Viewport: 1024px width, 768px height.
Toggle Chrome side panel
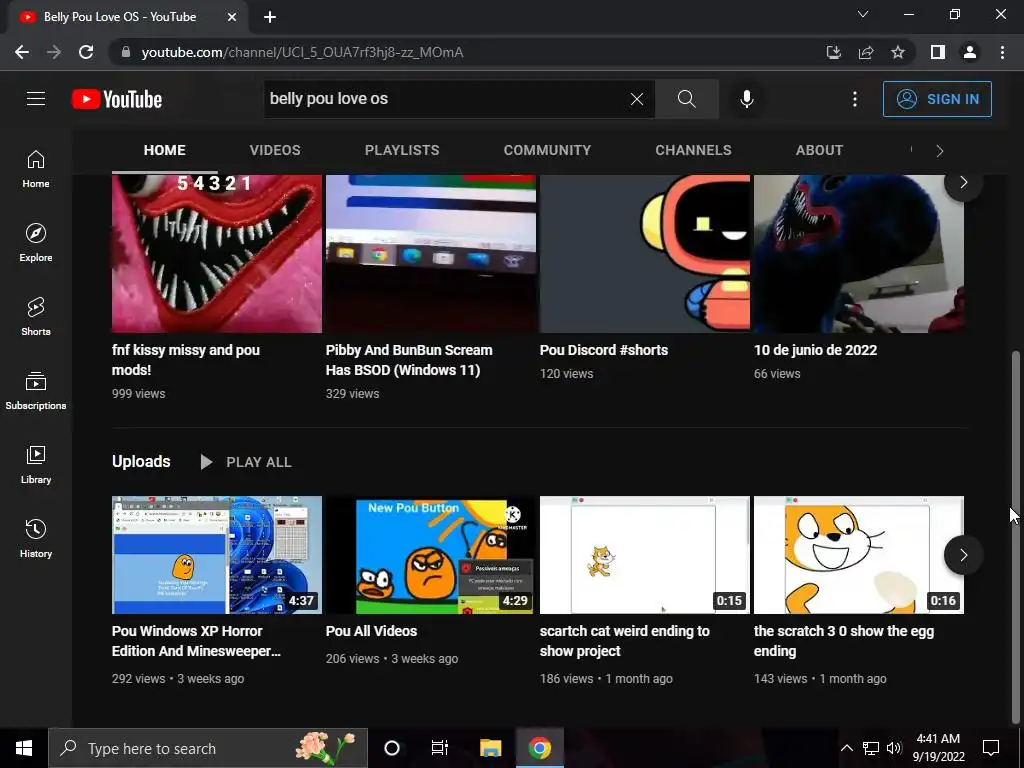click(938, 52)
